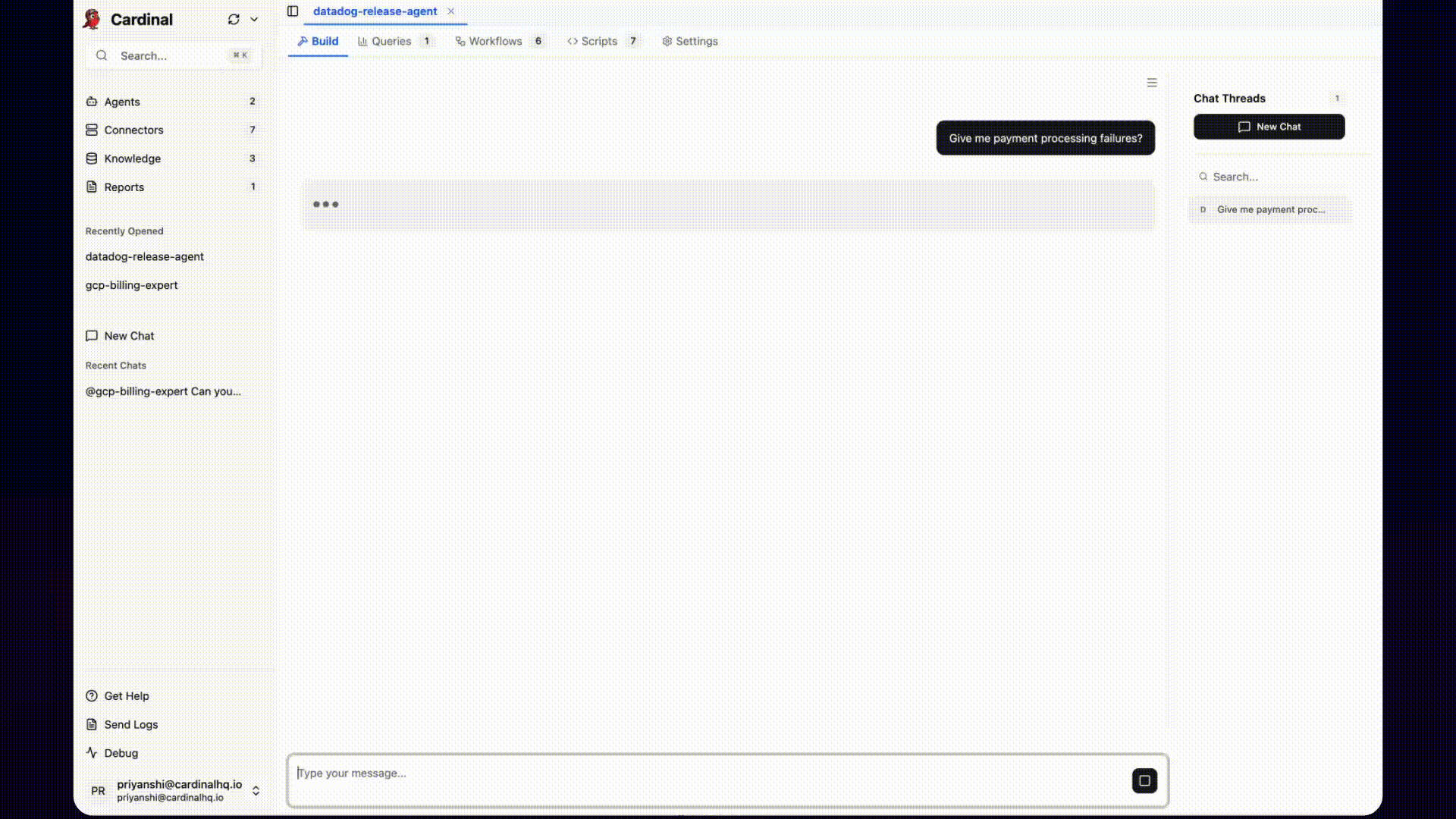The height and width of the screenshot is (819, 1456).
Task: Open the Agents section icon
Action: [92, 102]
